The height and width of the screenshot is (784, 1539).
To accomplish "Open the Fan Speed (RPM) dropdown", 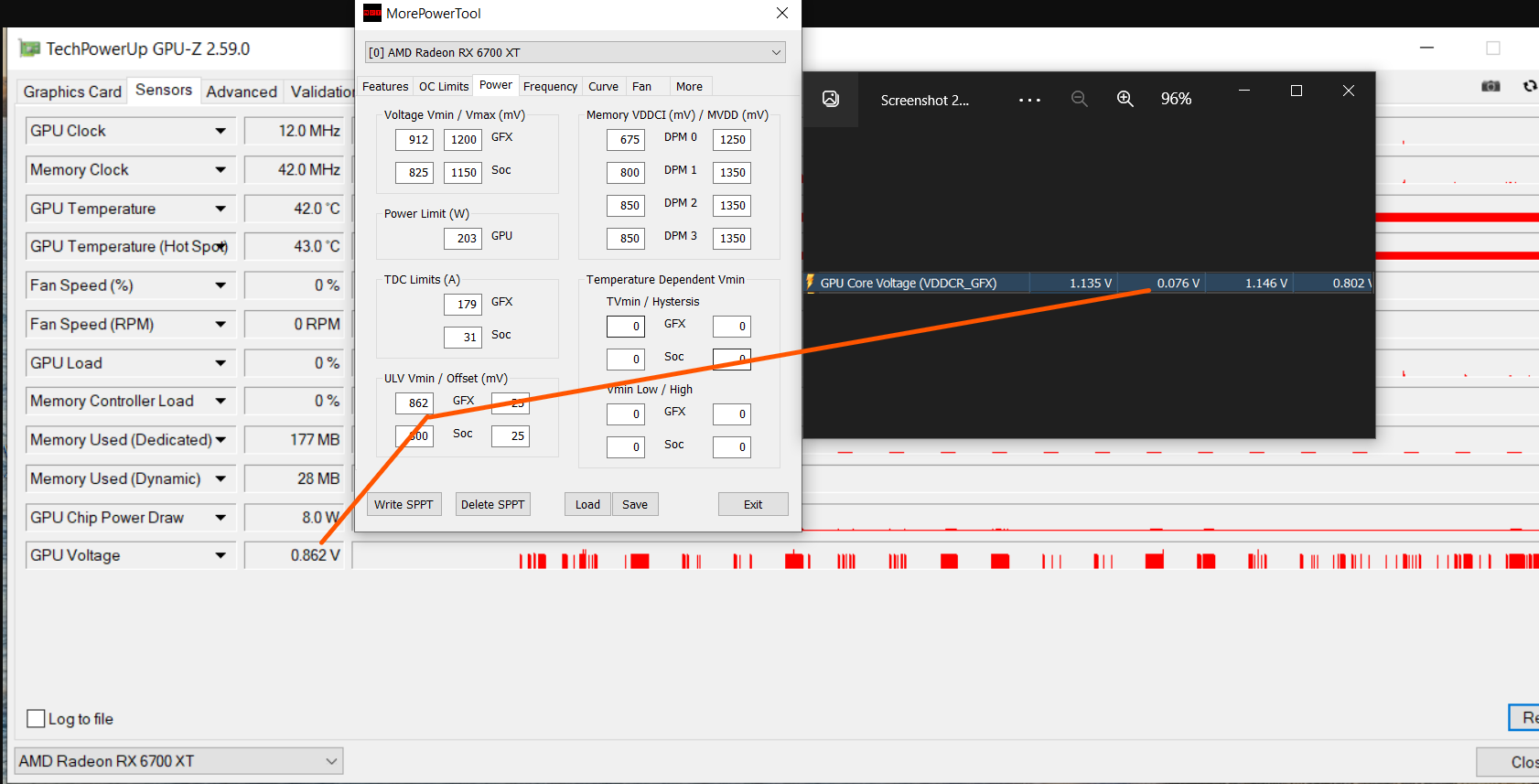I will click(221, 324).
